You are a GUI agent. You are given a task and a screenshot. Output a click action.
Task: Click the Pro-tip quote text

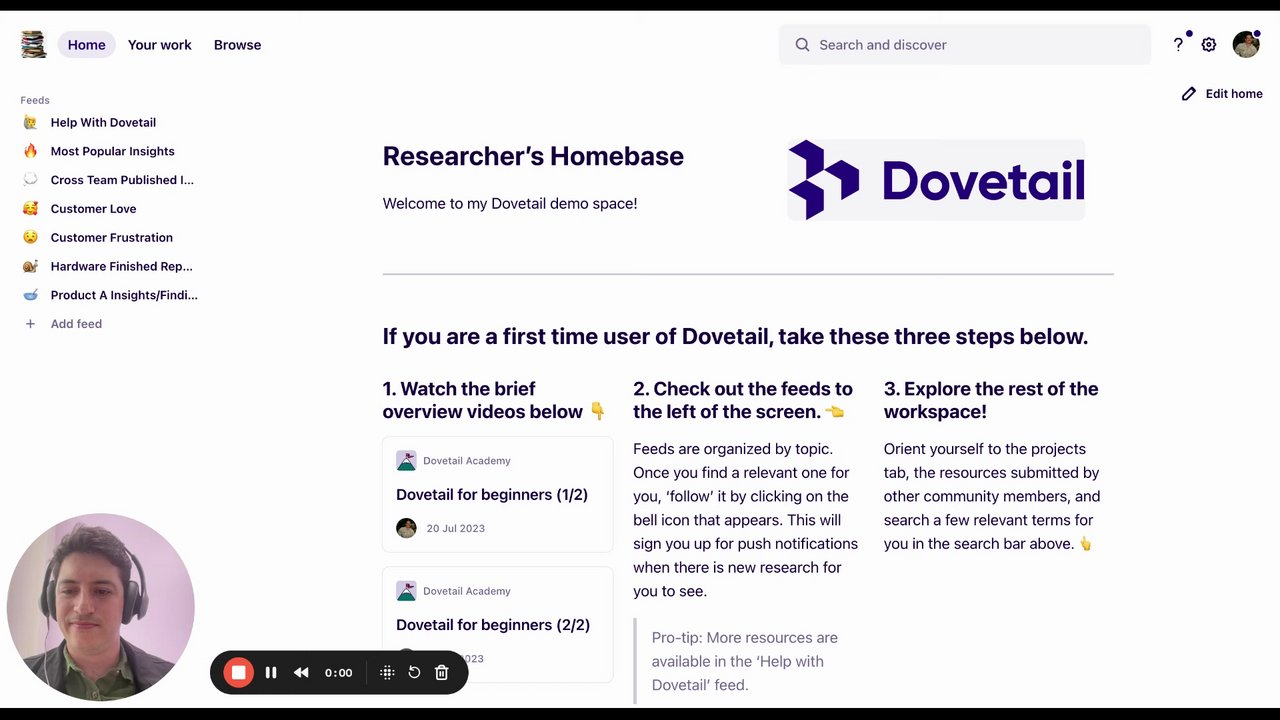click(x=745, y=661)
